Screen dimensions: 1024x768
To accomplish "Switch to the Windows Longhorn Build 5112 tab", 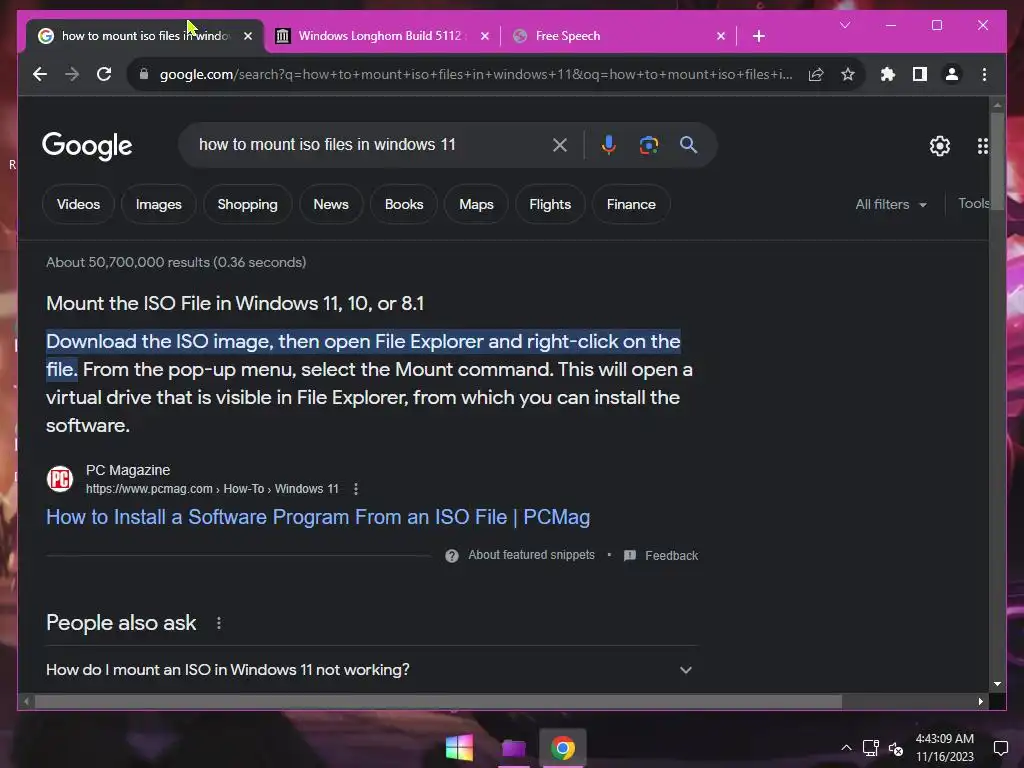I will tap(382, 36).
